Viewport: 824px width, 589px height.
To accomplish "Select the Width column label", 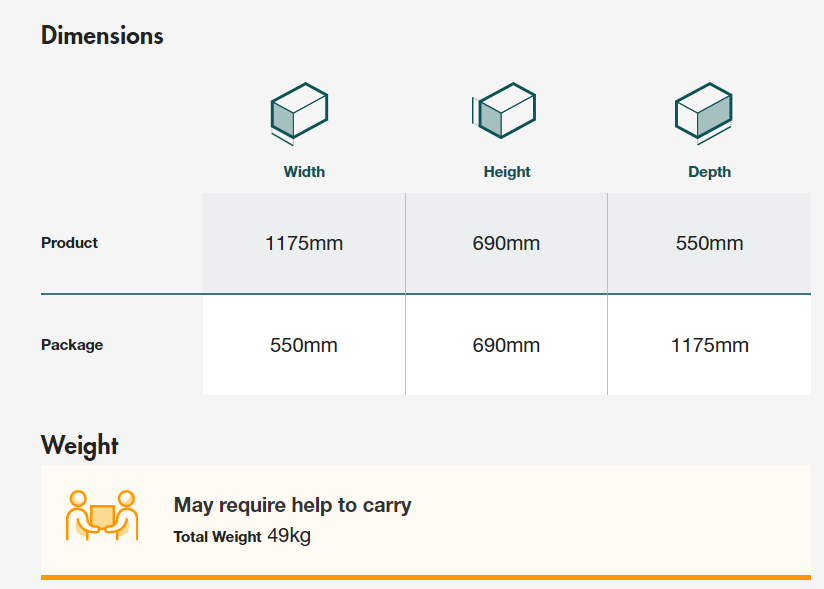I will click(304, 172).
